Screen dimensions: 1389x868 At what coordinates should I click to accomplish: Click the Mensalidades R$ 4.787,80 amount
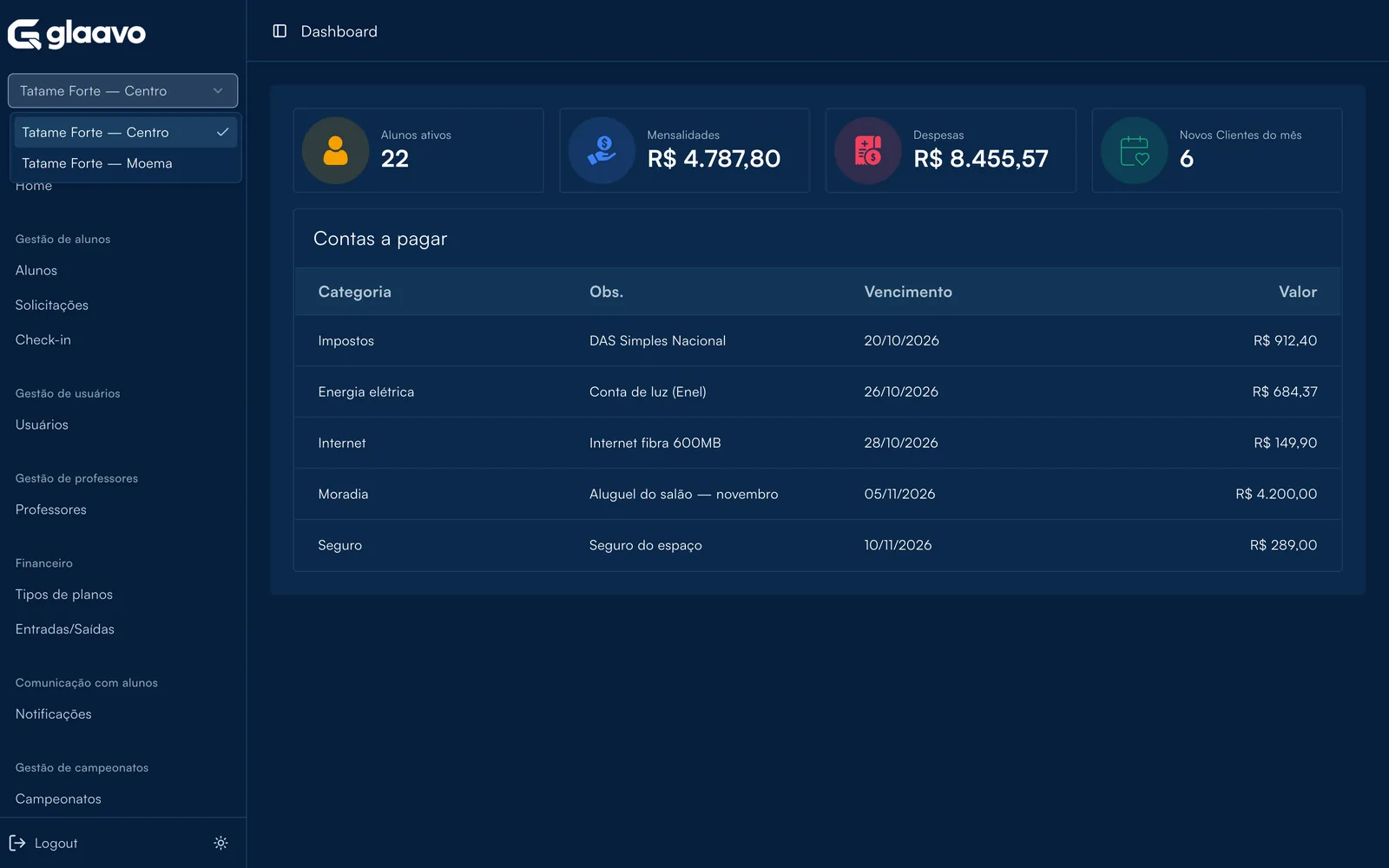714,159
